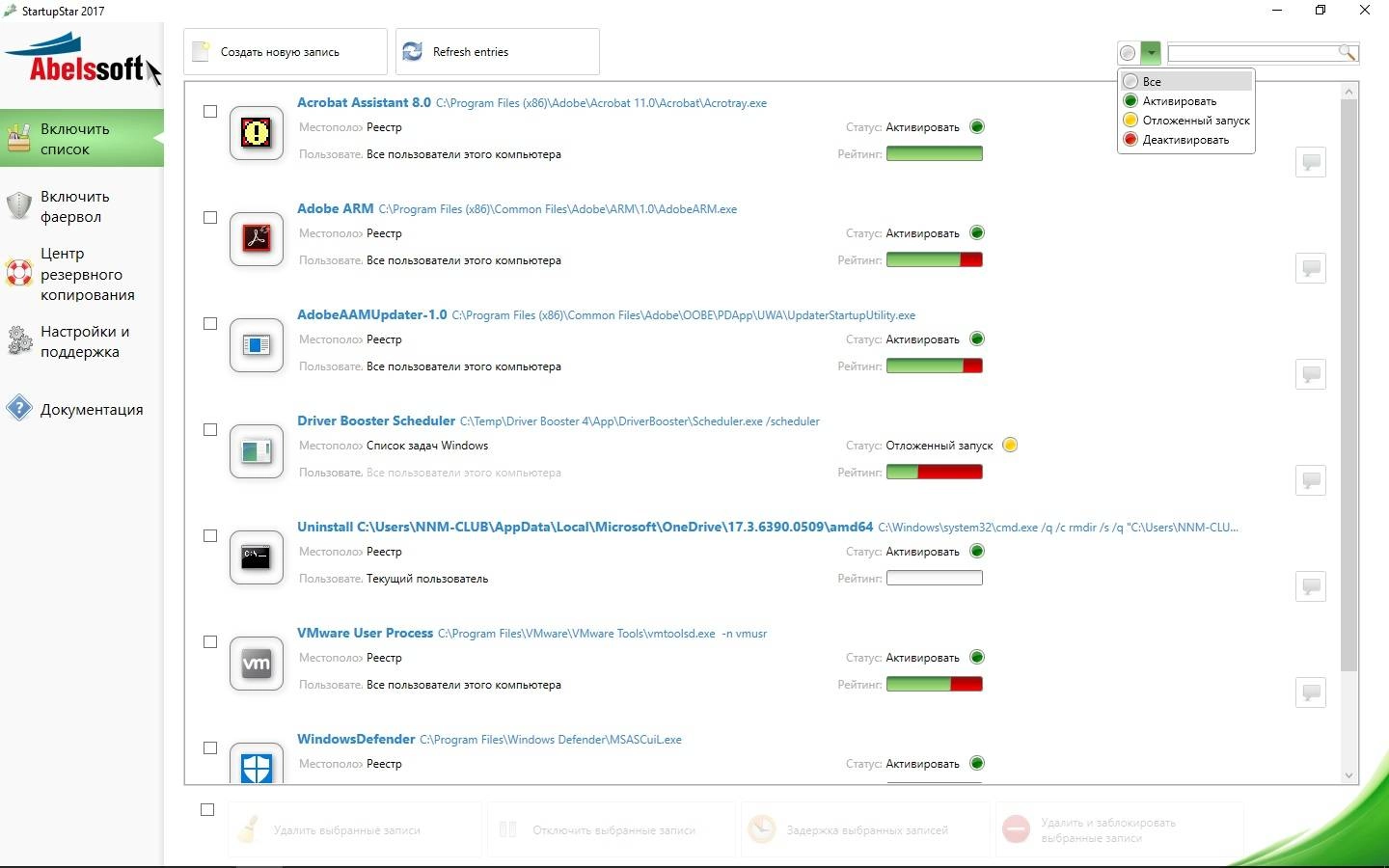1389x868 pixels.
Task: Click the backup lifebuoy sidebar icon
Action: pos(19,273)
